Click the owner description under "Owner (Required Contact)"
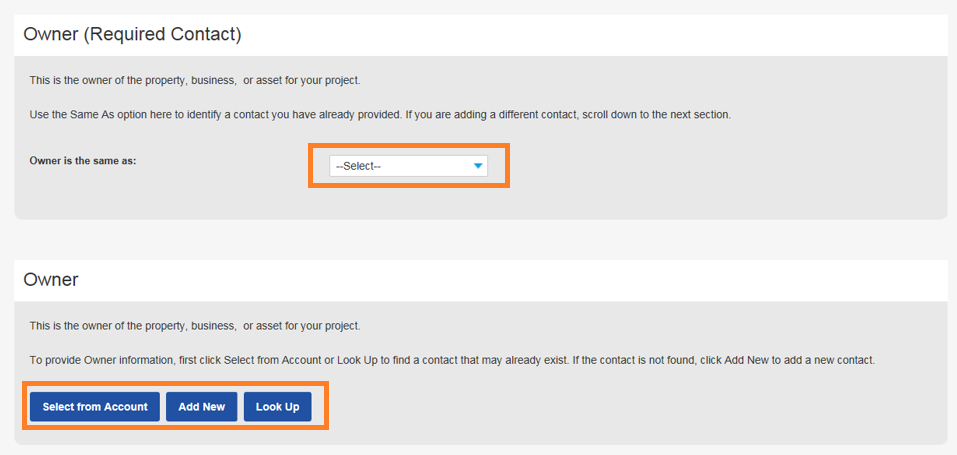Viewport: 957px width, 455px height. pos(195,80)
